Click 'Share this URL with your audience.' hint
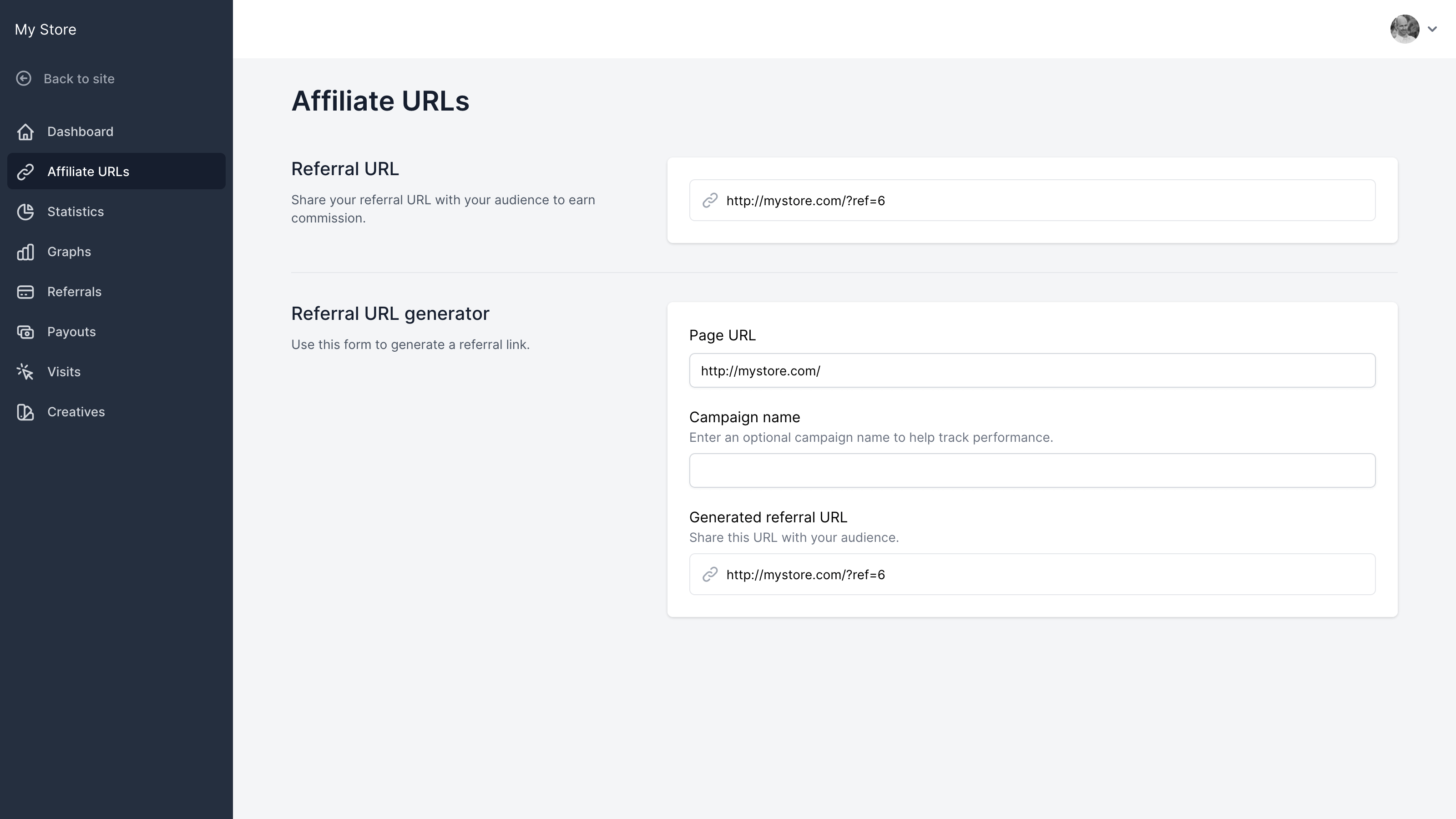 (794, 537)
